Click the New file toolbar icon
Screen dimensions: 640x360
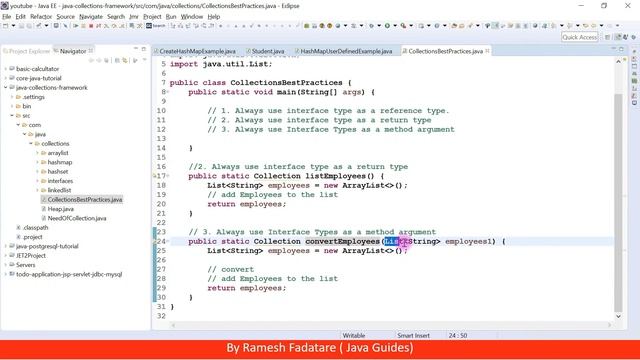pyautogui.click(x=5, y=26)
